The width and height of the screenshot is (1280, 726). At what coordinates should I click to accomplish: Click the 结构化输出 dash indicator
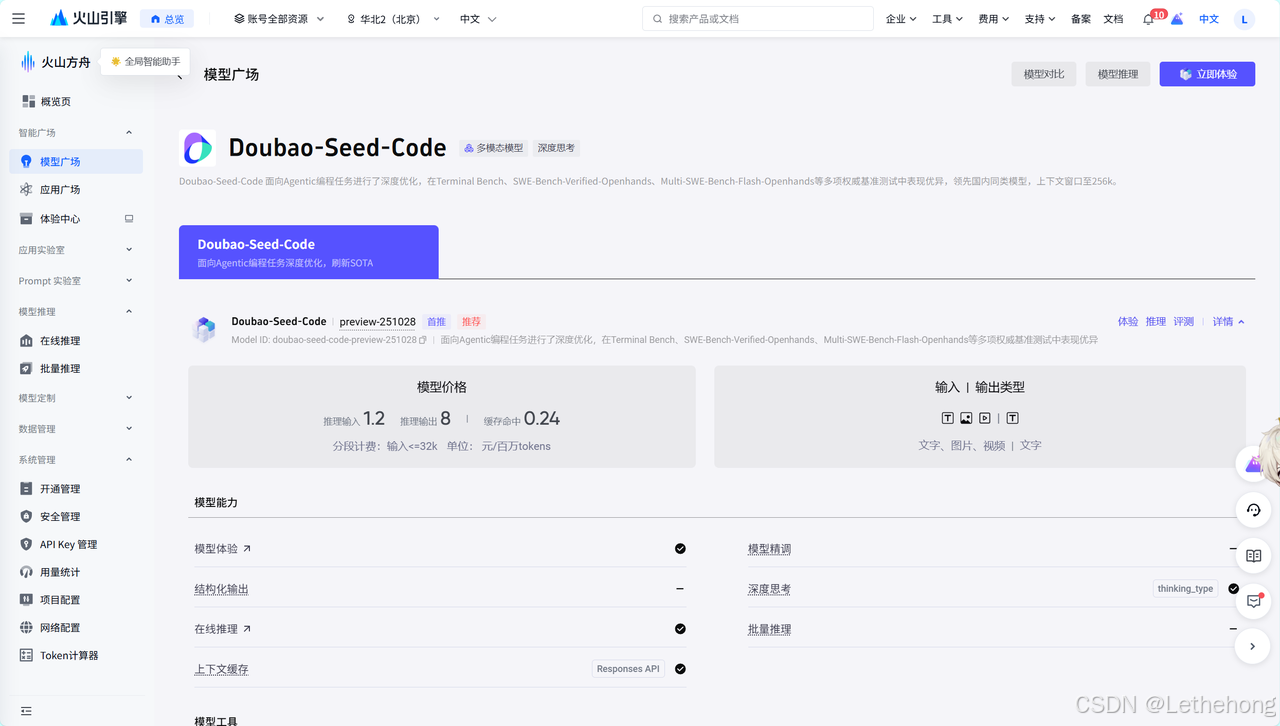[680, 589]
